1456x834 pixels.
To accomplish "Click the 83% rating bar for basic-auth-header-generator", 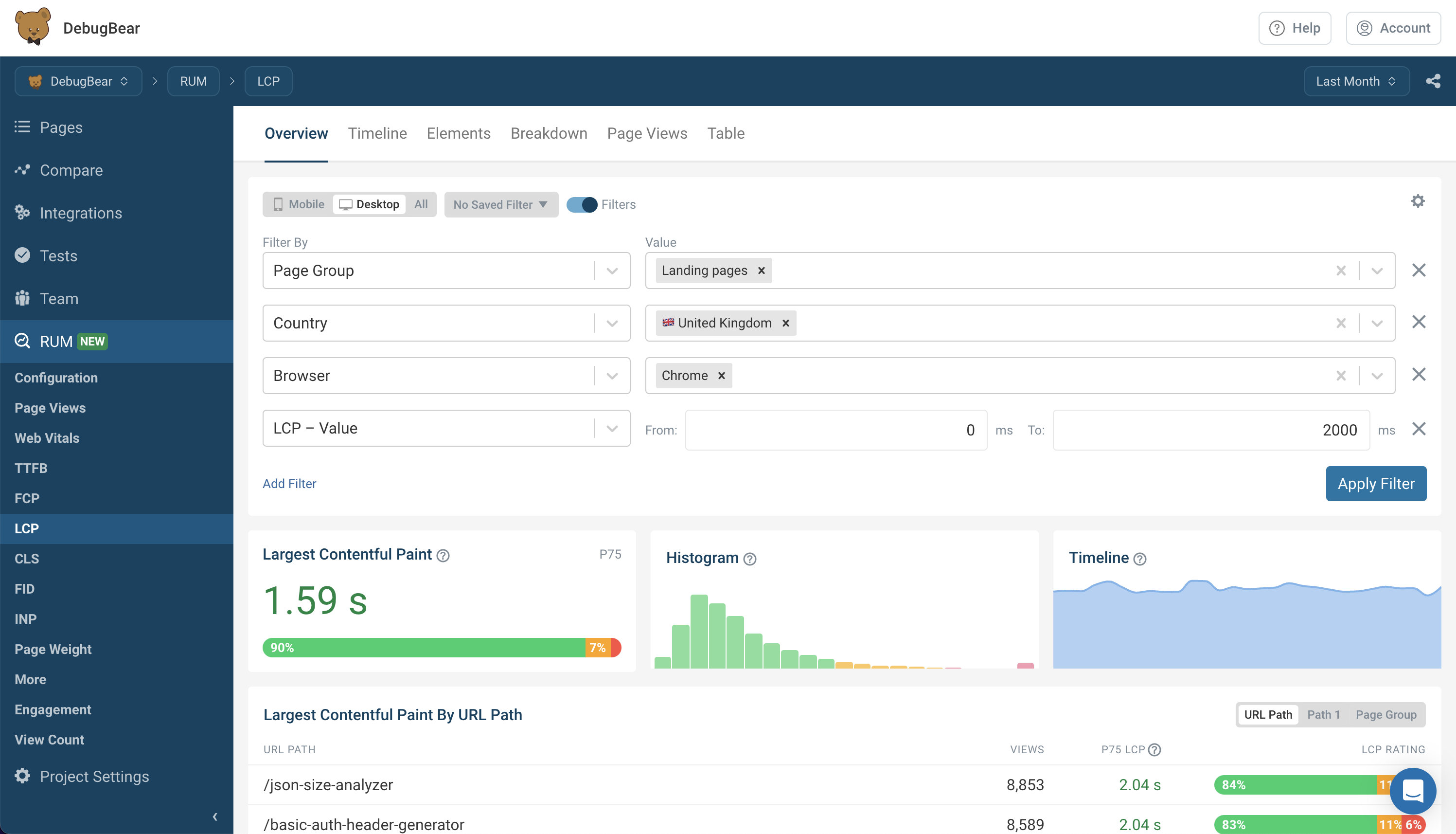I will coord(1295,825).
